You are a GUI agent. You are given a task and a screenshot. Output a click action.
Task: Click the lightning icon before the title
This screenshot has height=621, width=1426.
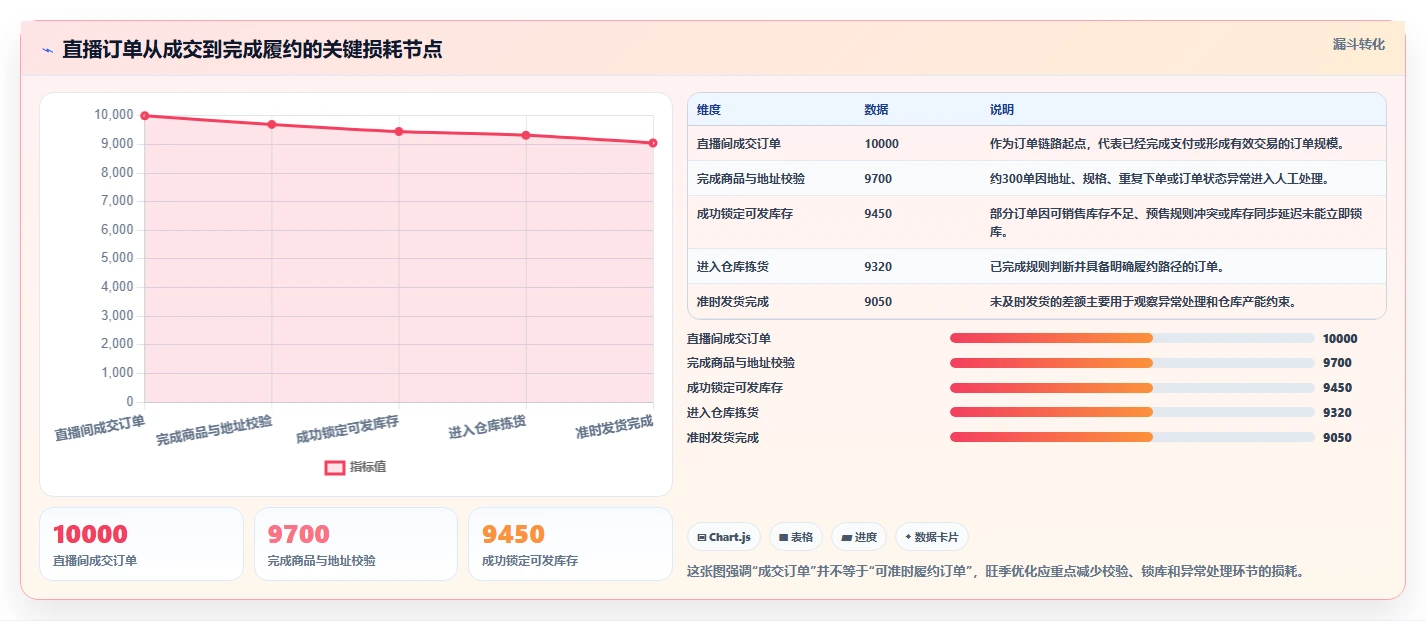[47, 49]
